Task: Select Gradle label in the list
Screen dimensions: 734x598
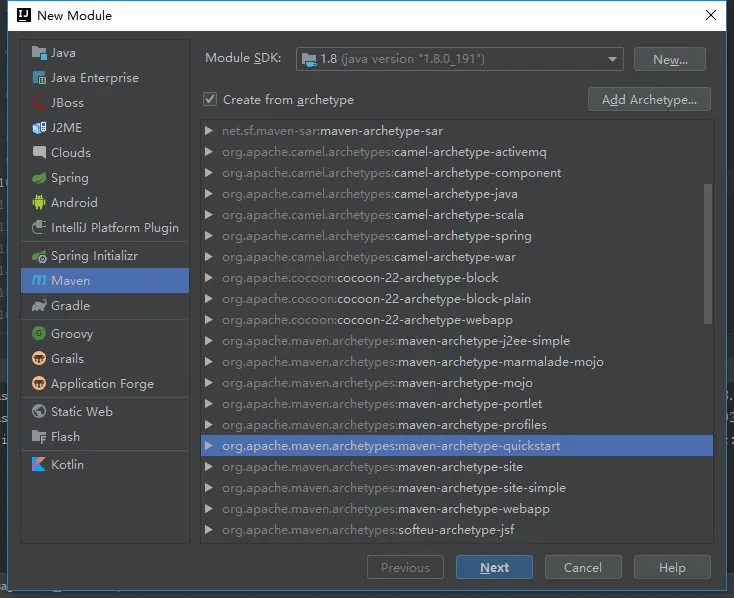Action: 70,306
